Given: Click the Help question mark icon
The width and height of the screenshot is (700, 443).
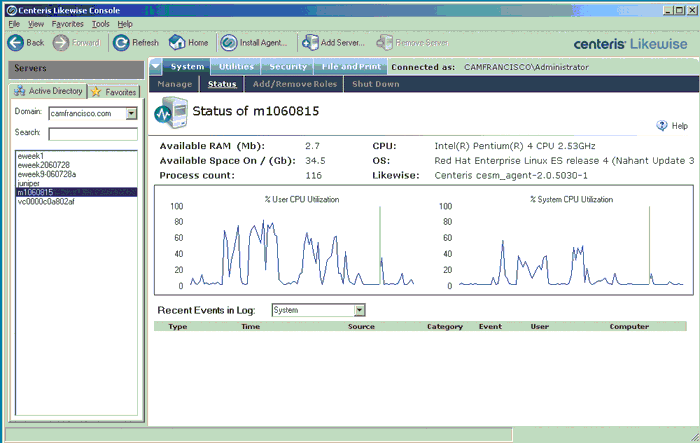Looking at the screenshot, I should point(662,125).
